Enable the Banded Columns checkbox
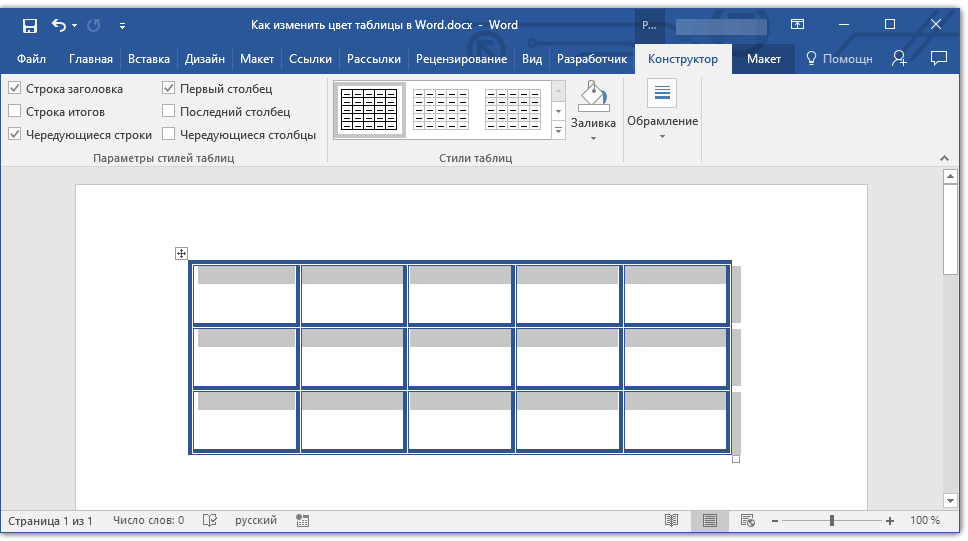The image size is (968, 541). tap(169, 134)
